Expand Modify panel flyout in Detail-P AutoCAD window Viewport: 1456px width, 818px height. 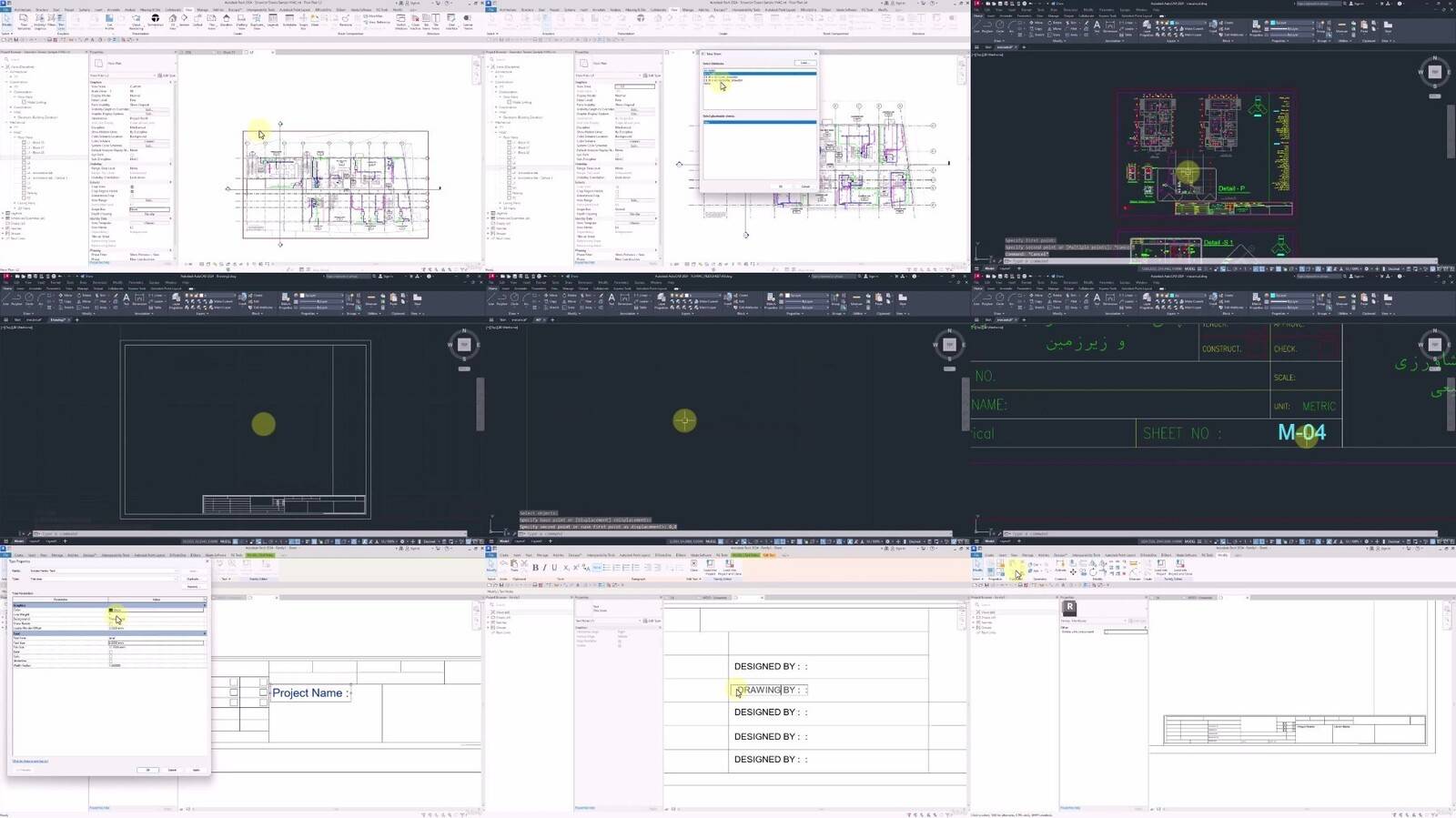click(1058, 41)
